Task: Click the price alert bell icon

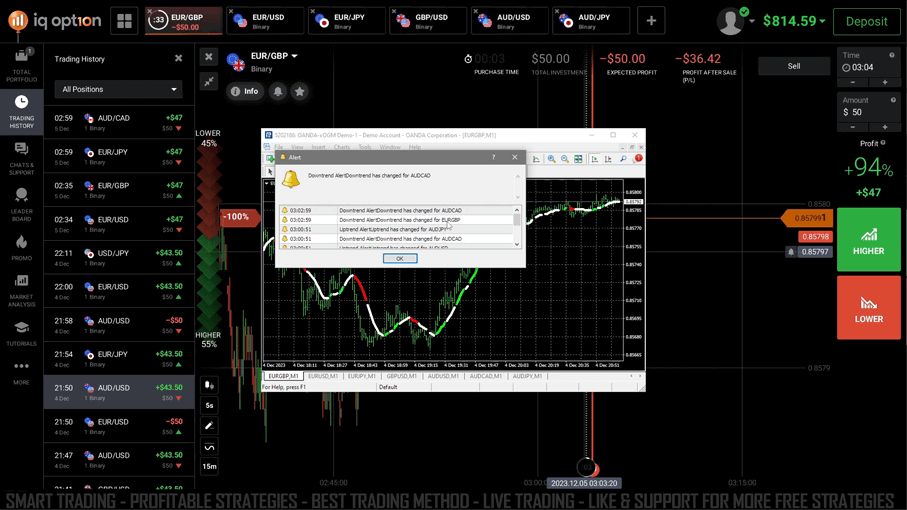Action: pyautogui.click(x=278, y=91)
